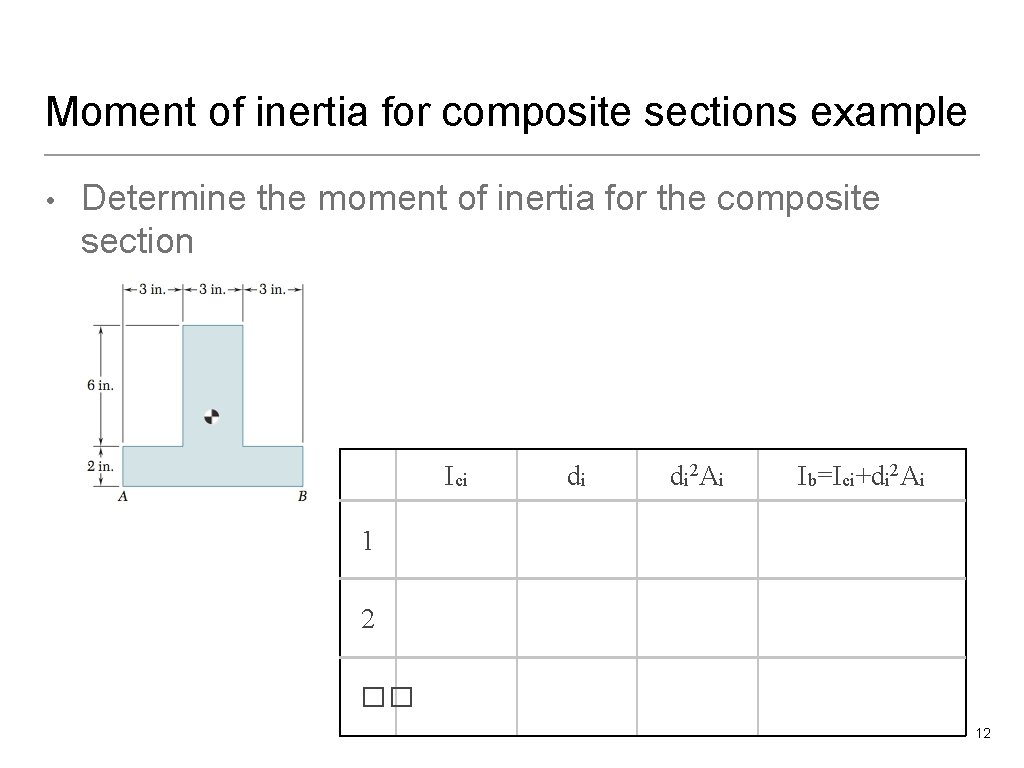The image size is (1024, 768).
Task: Click the leftmost "3 in." width dimension
Action: point(152,290)
